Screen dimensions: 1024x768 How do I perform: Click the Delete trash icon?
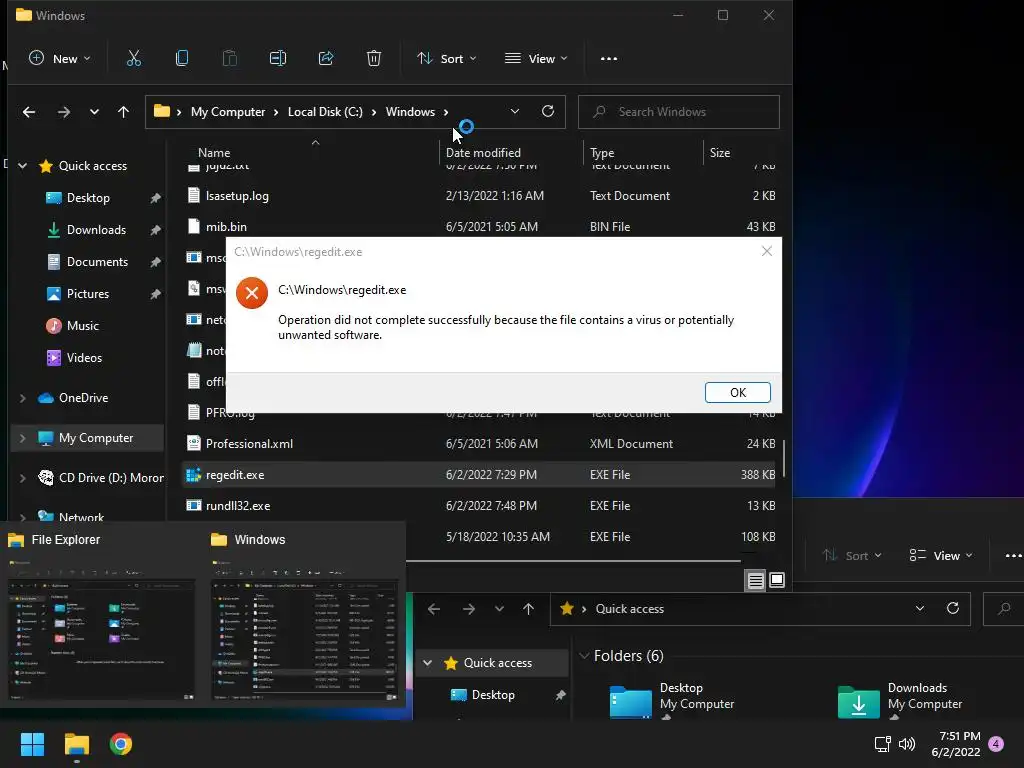pyautogui.click(x=374, y=59)
